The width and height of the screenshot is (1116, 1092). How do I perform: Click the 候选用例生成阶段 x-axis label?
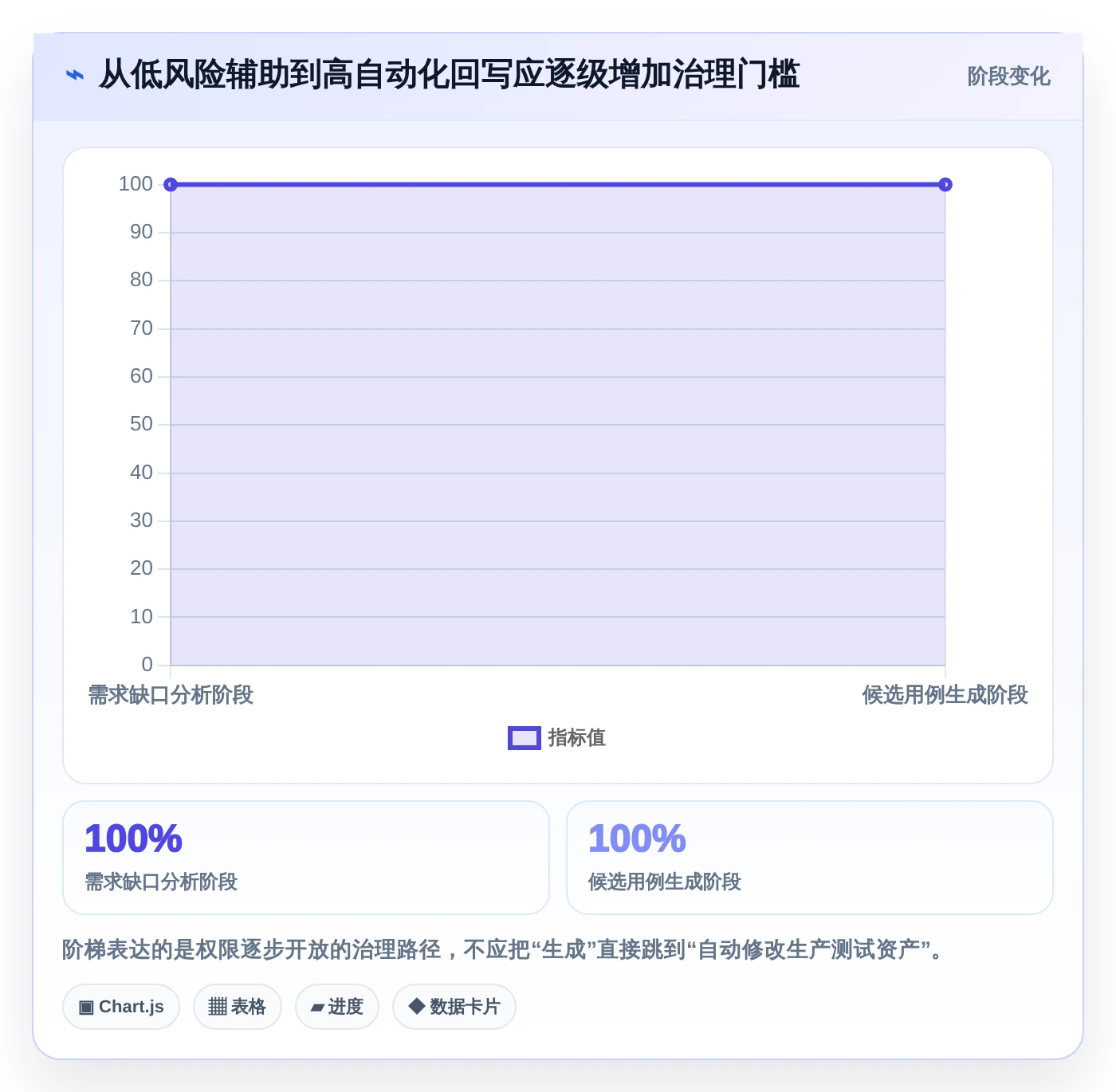[x=945, y=695]
